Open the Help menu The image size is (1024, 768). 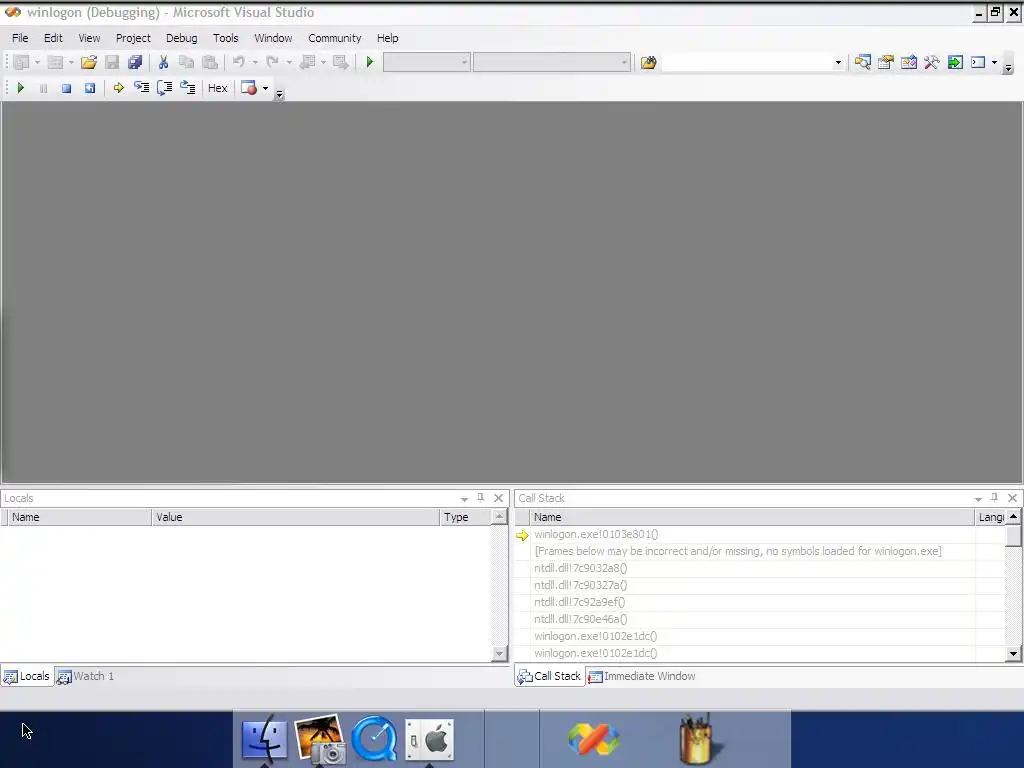coord(387,38)
